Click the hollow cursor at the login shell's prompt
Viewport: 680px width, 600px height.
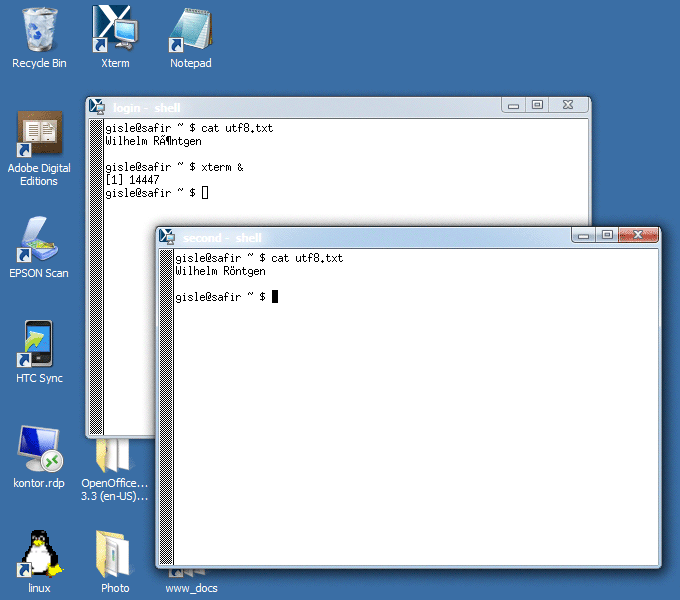pos(205,192)
